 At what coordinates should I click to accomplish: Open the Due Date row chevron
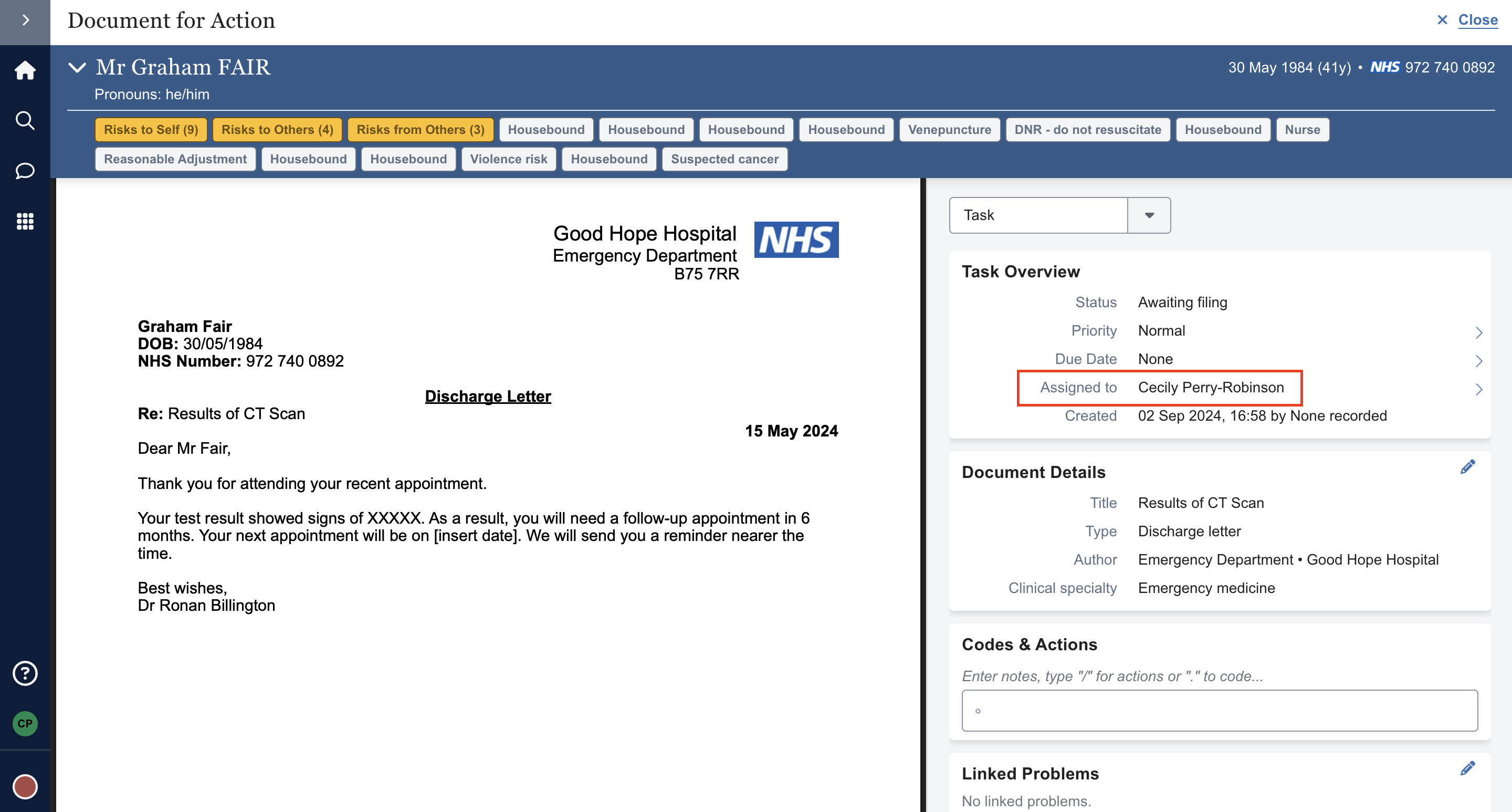coord(1478,361)
